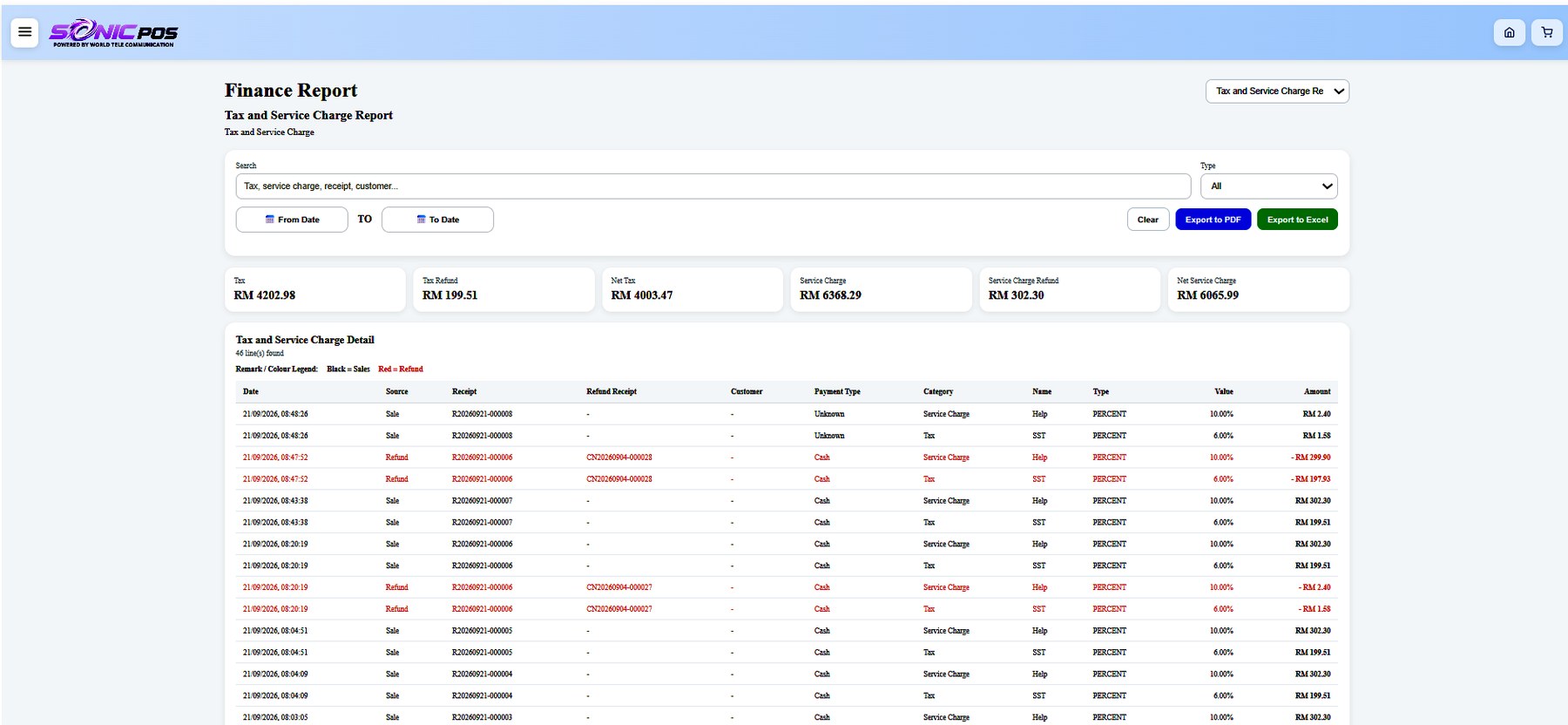The image size is (1568, 725).
Task: Click the Customer column header
Action: click(x=747, y=392)
